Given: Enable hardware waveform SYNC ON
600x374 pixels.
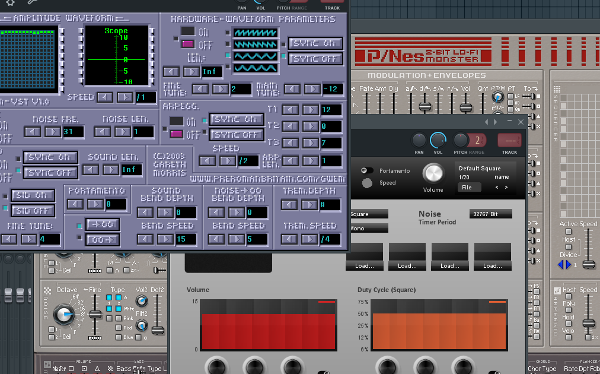Looking at the screenshot, I should coord(315,43).
